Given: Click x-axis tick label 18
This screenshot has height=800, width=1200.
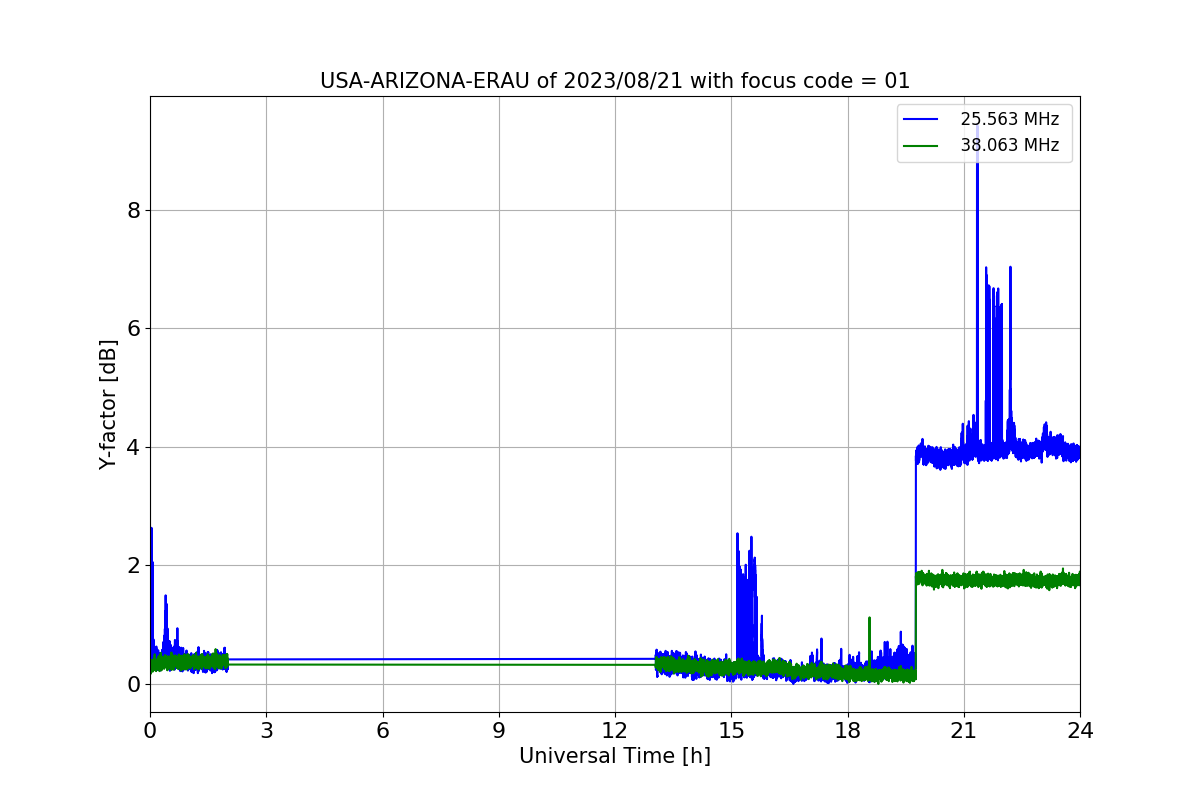Looking at the screenshot, I should coord(848,730).
